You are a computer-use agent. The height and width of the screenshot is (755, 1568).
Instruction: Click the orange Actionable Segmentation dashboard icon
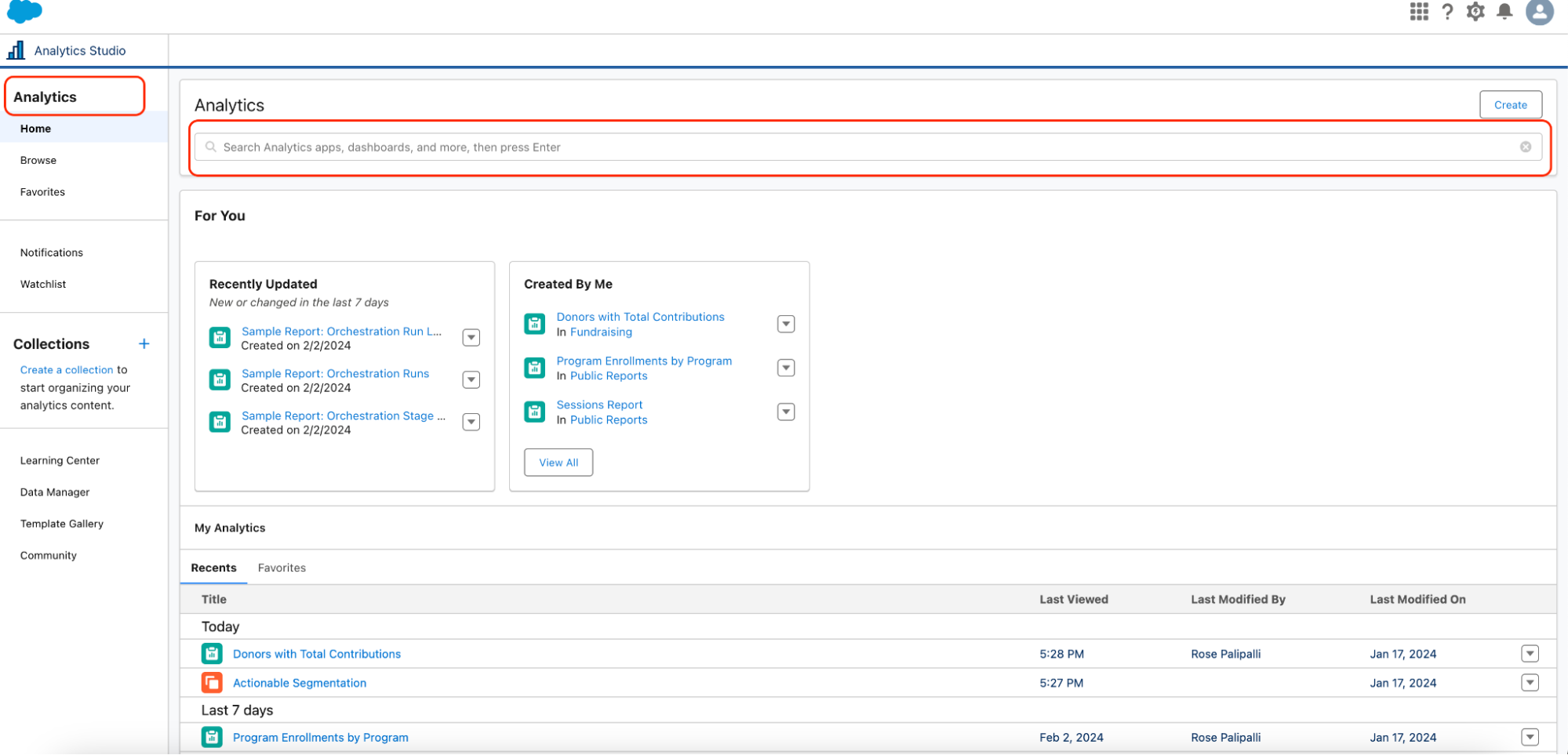point(212,683)
